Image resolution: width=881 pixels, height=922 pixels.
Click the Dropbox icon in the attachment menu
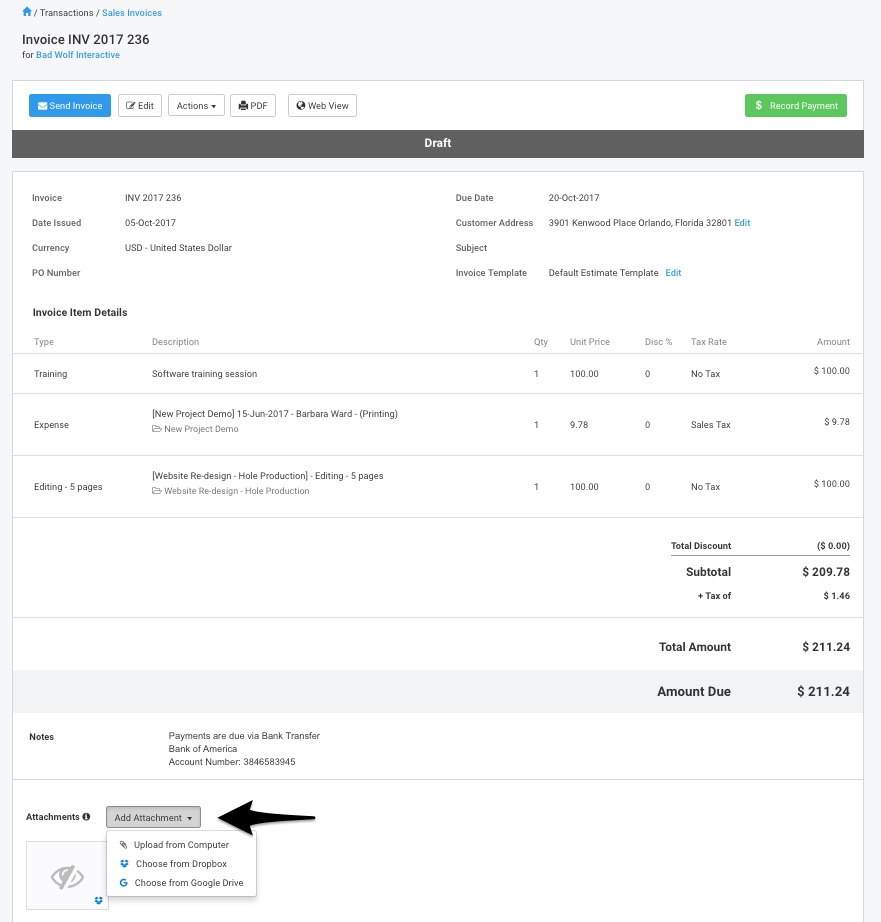pos(123,863)
